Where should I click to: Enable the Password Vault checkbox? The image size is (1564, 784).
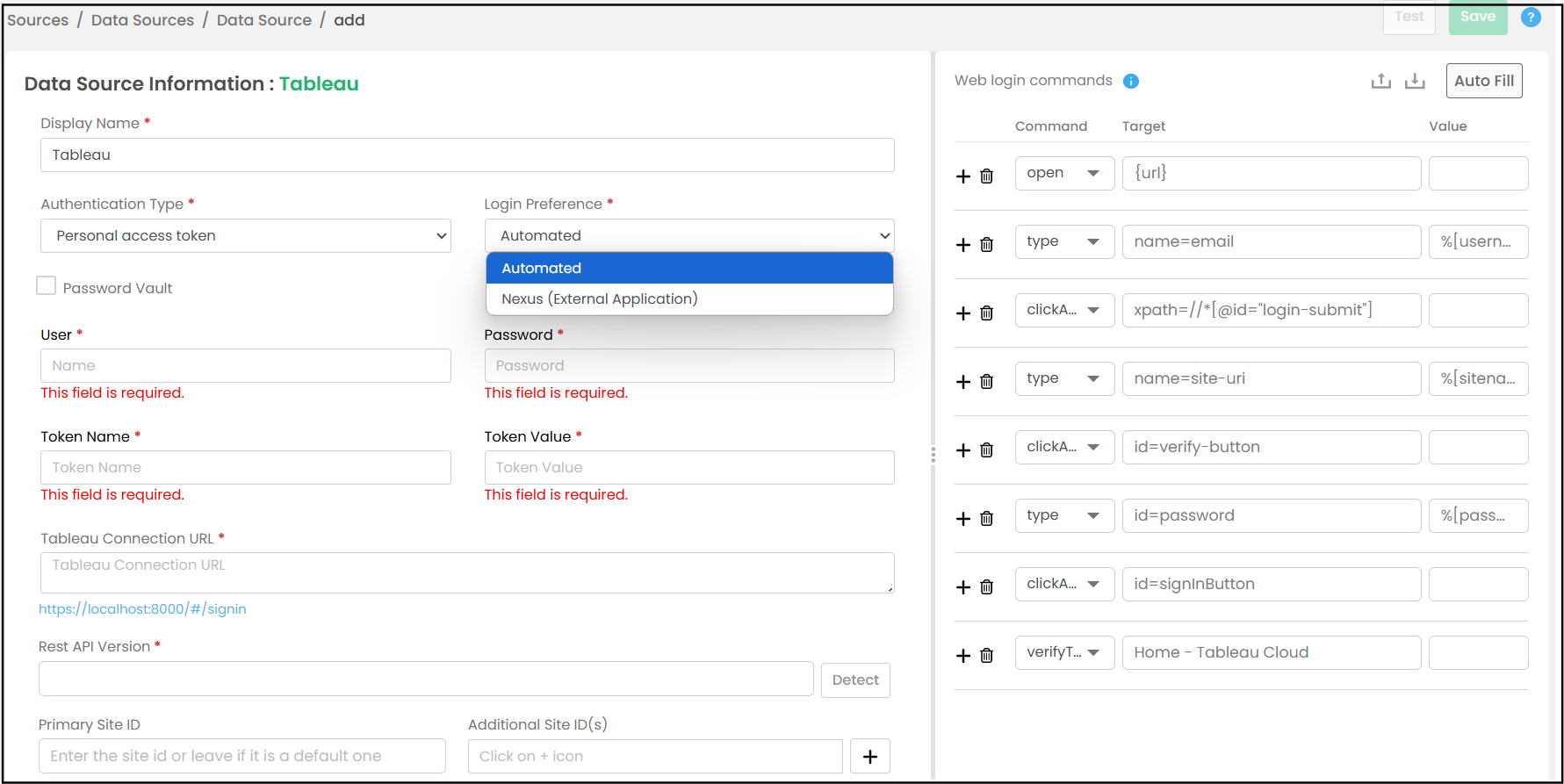point(47,286)
